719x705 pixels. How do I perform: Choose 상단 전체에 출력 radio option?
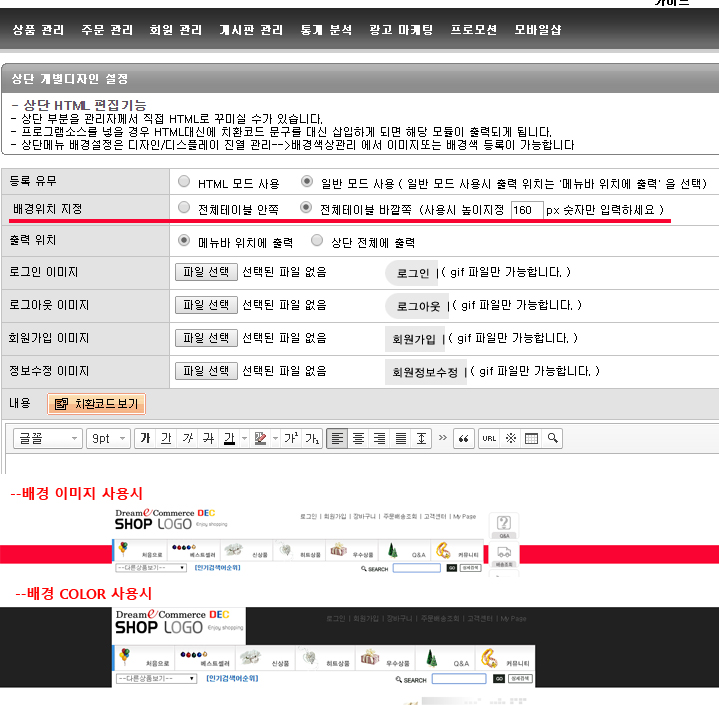pos(317,241)
